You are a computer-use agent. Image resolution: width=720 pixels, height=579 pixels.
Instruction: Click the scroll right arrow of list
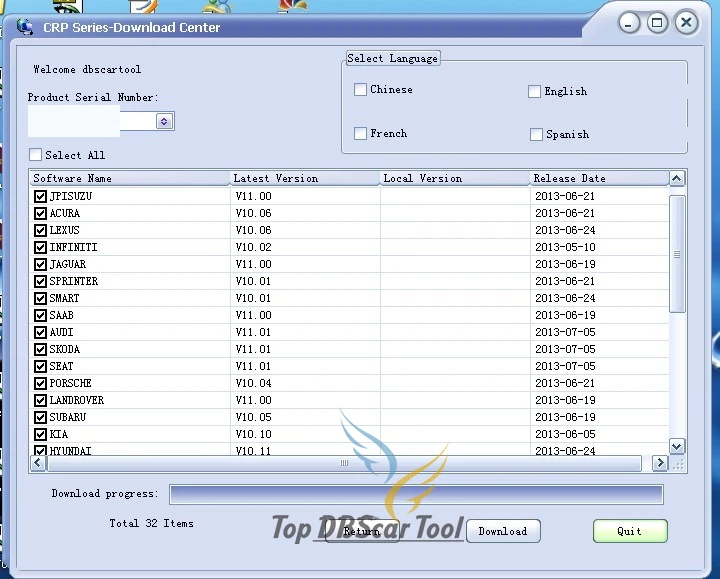(660, 463)
